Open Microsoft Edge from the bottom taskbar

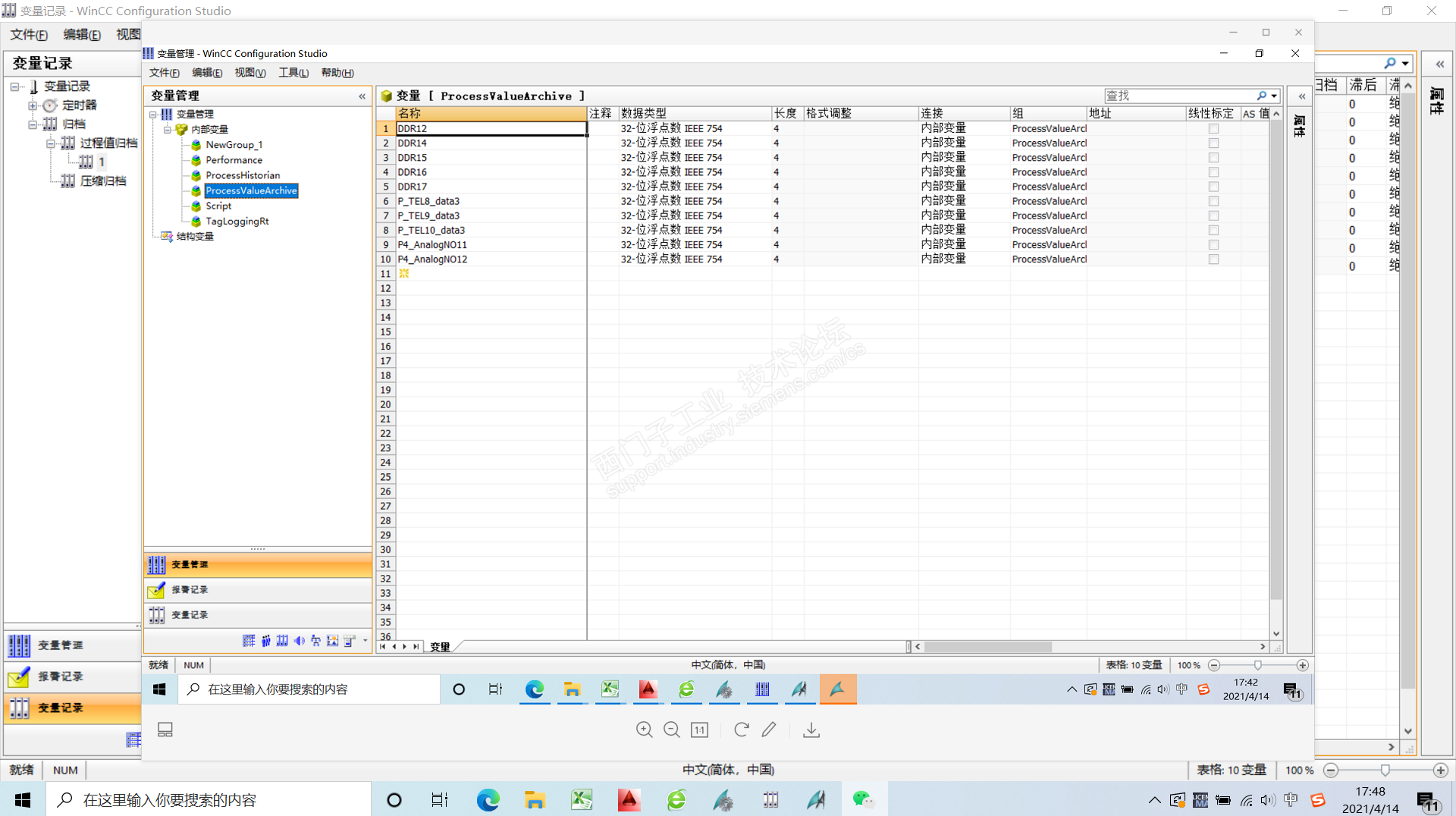click(488, 799)
